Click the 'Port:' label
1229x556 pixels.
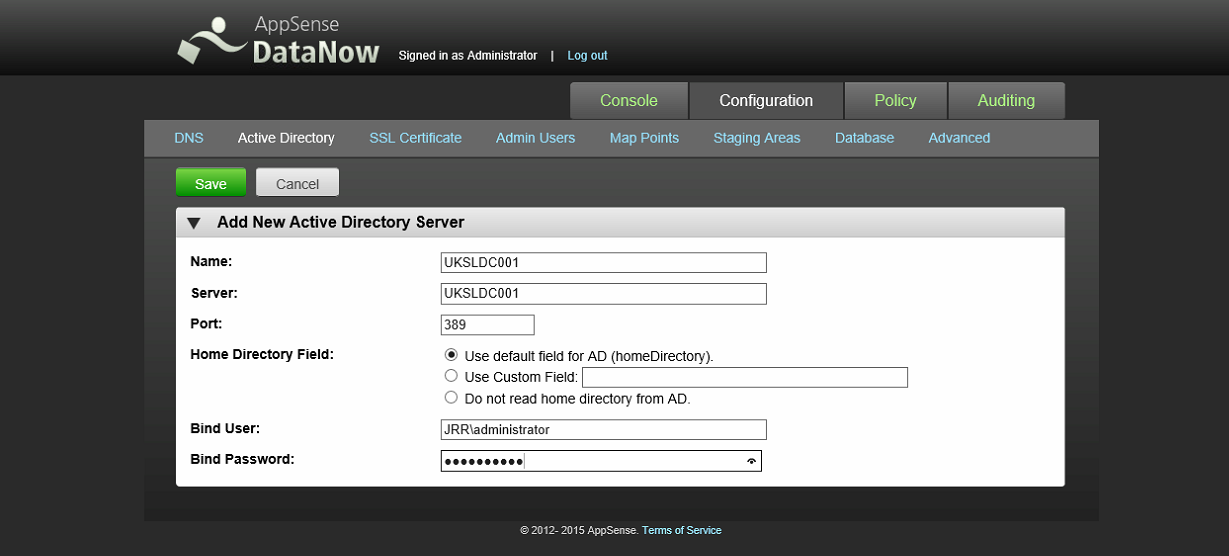click(x=206, y=324)
